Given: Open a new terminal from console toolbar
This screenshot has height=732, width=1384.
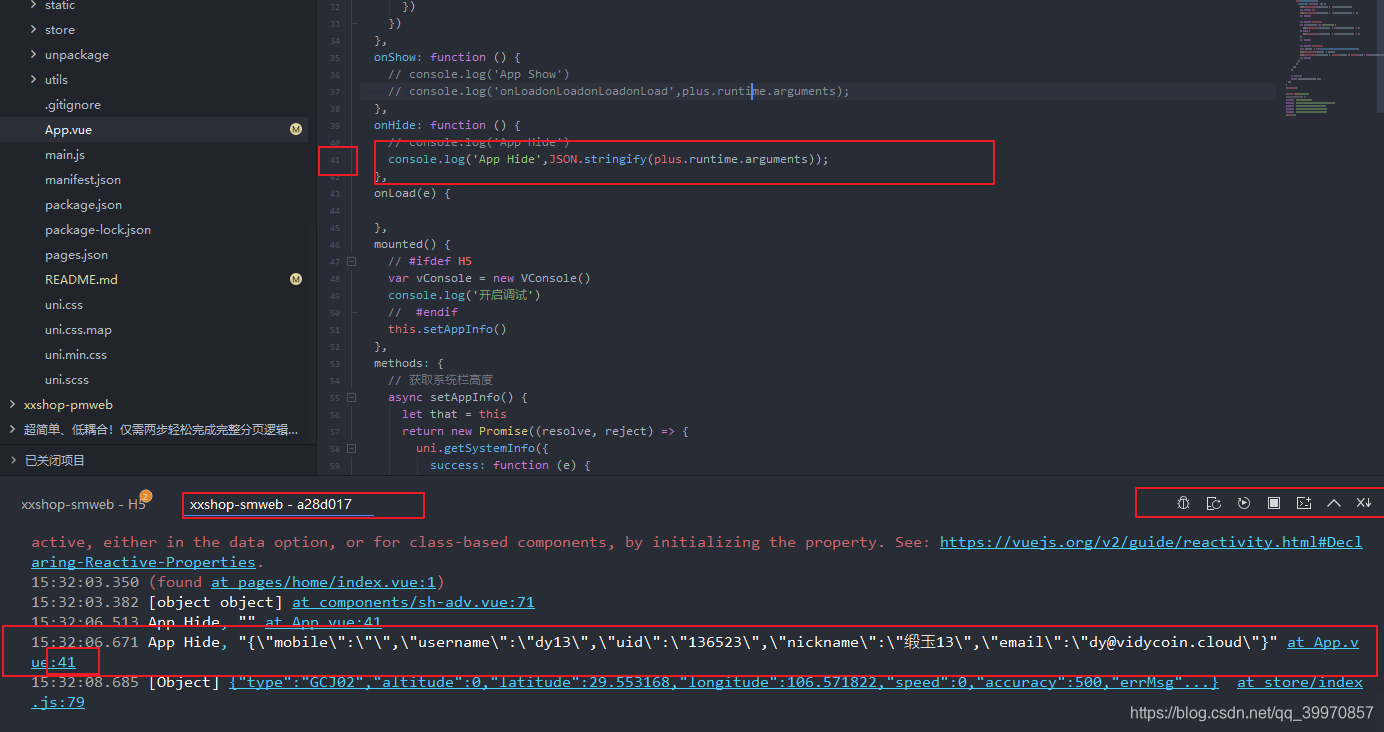Looking at the screenshot, I should (x=1304, y=503).
